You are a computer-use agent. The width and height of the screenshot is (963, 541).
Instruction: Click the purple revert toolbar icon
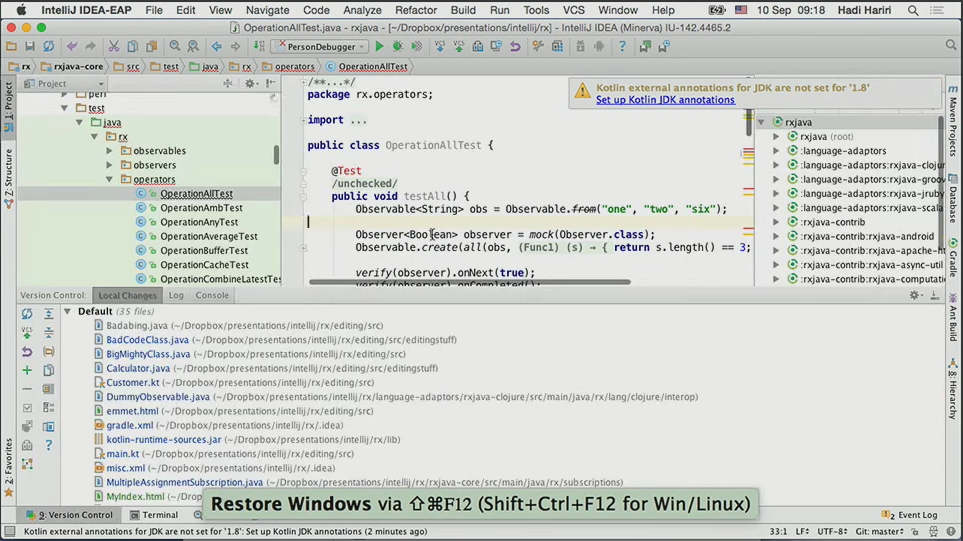[515, 47]
